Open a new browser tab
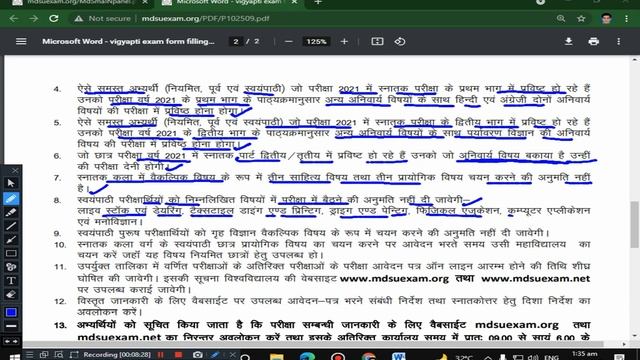Image resolution: width=640 pixels, height=360 pixels. click(318, 2)
